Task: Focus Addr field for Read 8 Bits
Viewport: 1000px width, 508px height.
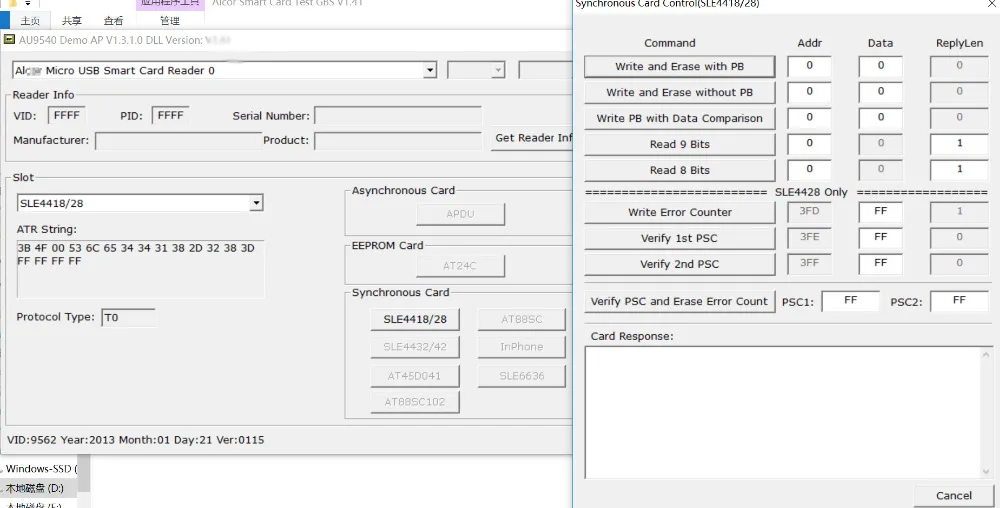Action: [809, 170]
